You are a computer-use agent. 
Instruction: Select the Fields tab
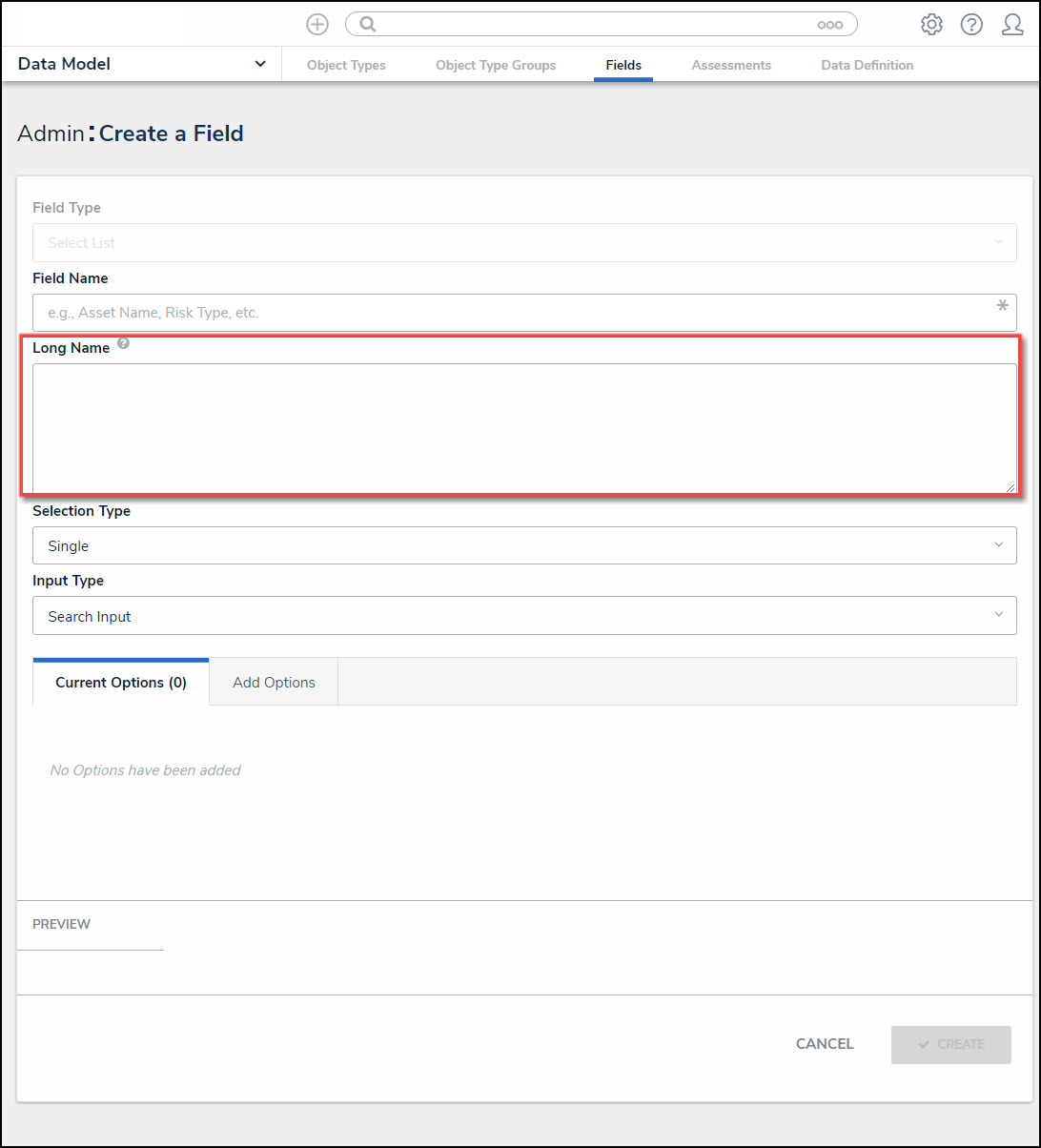tap(623, 65)
